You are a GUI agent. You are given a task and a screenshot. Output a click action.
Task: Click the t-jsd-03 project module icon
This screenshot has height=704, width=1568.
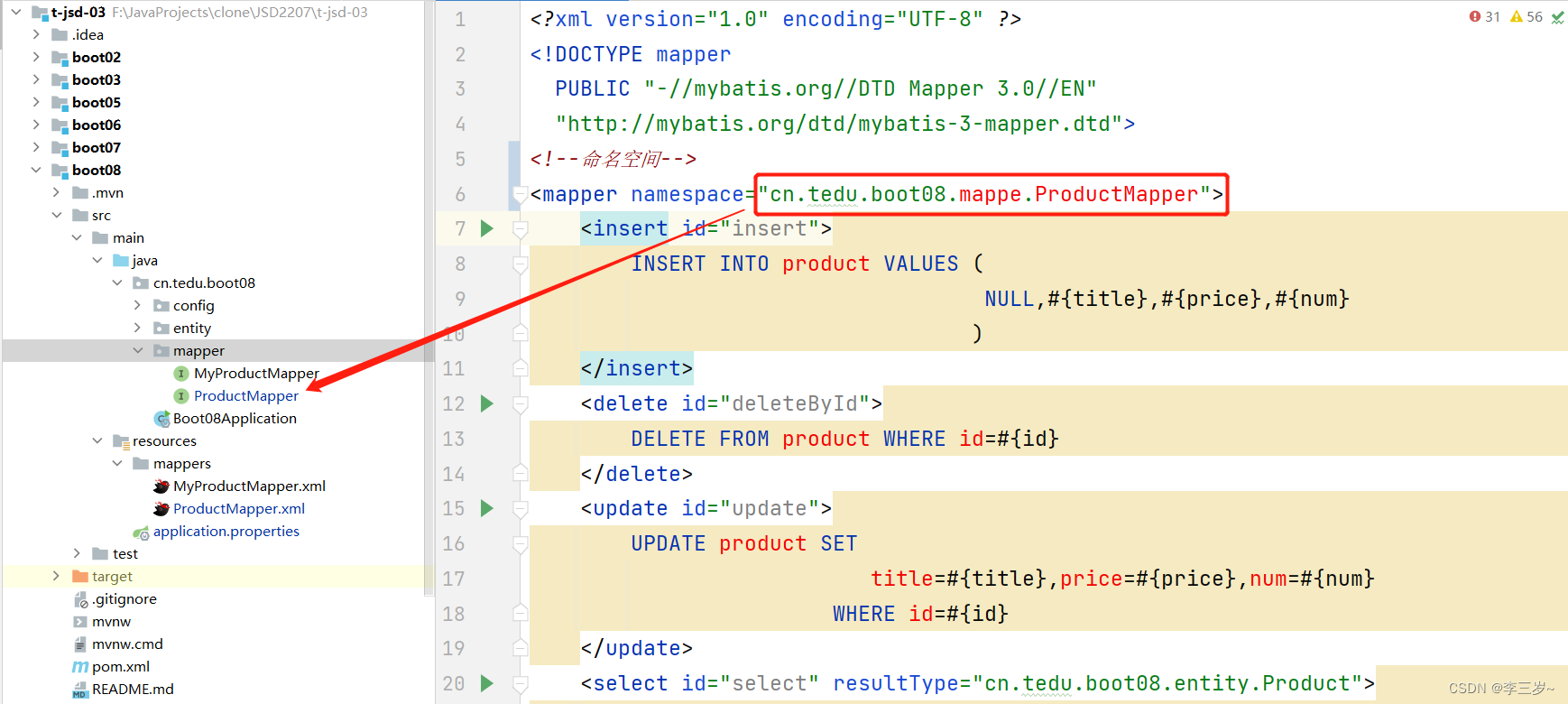(x=40, y=13)
